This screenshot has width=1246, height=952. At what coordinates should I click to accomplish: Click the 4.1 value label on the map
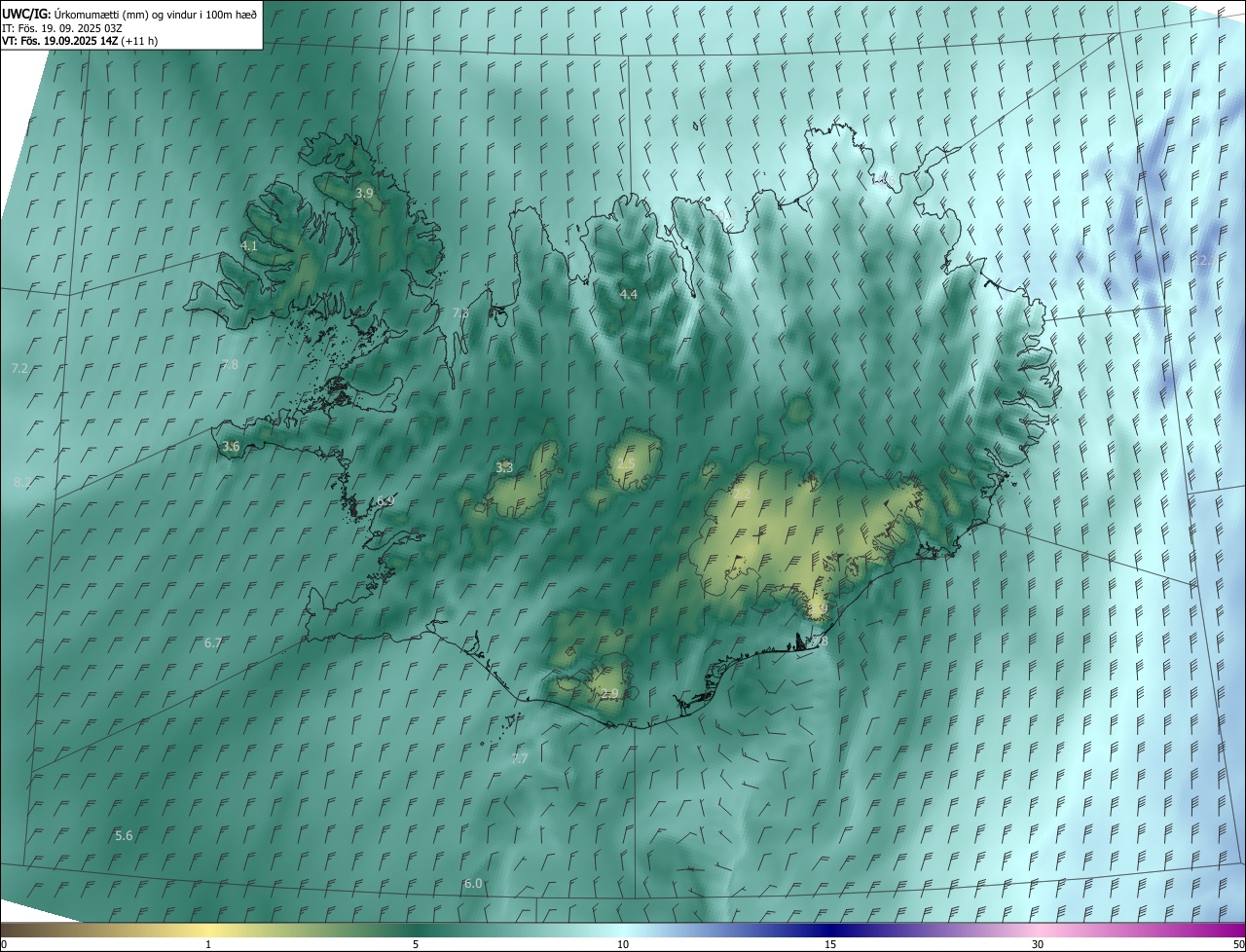(249, 246)
